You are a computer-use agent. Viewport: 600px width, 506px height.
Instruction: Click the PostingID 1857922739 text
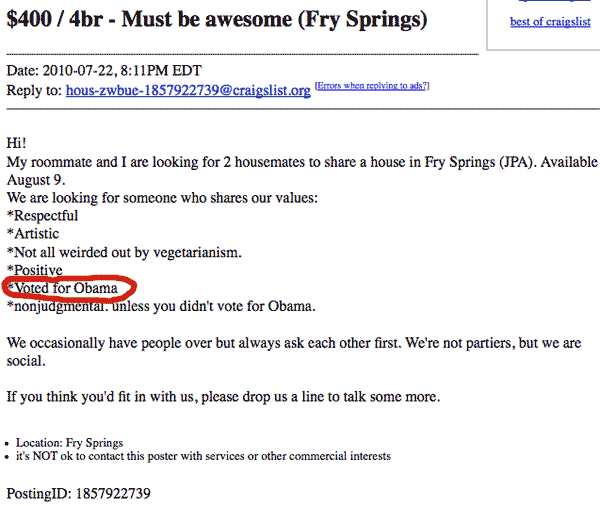(x=78, y=494)
